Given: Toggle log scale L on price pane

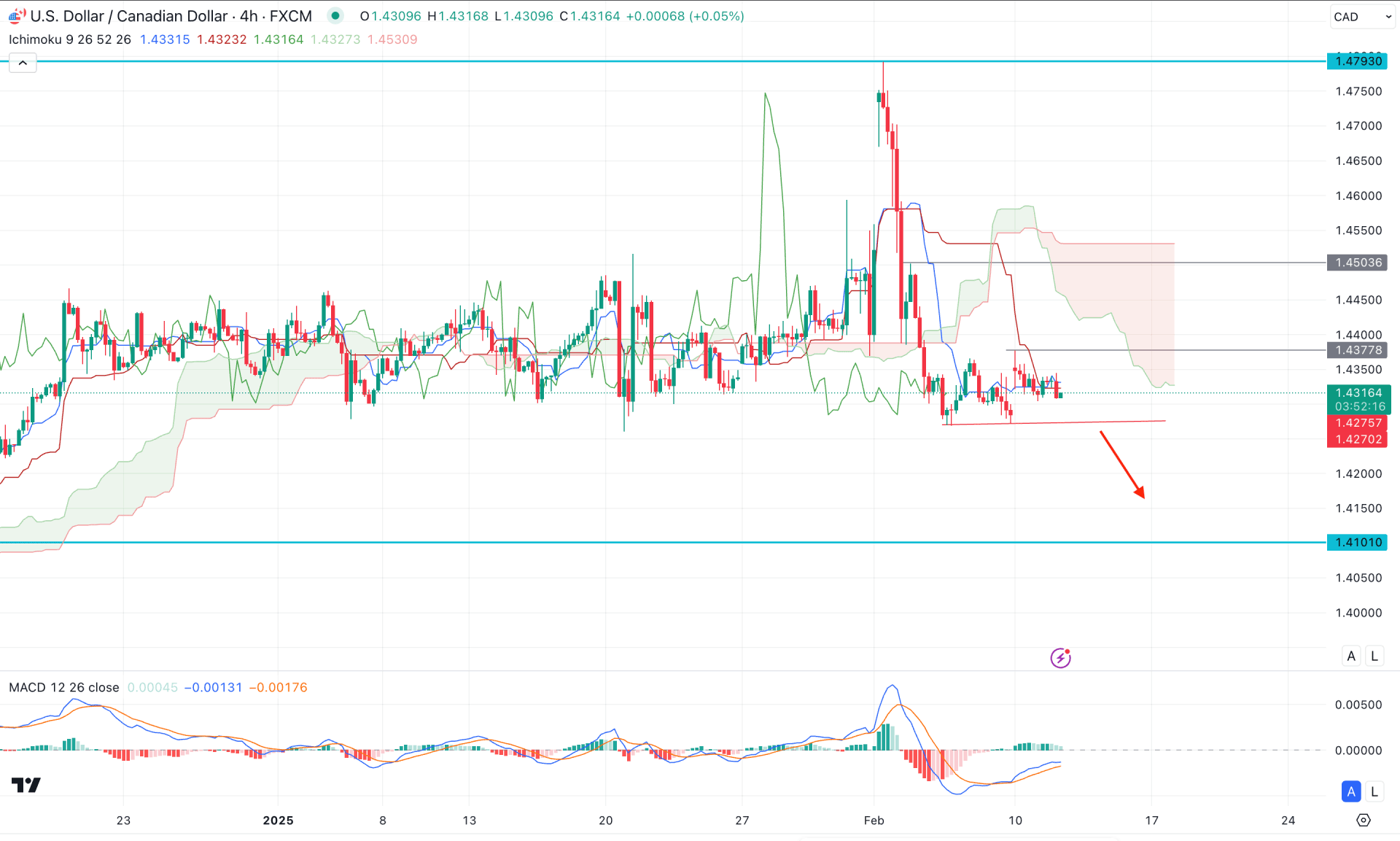Looking at the screenshot, I should pos(1374,656).
